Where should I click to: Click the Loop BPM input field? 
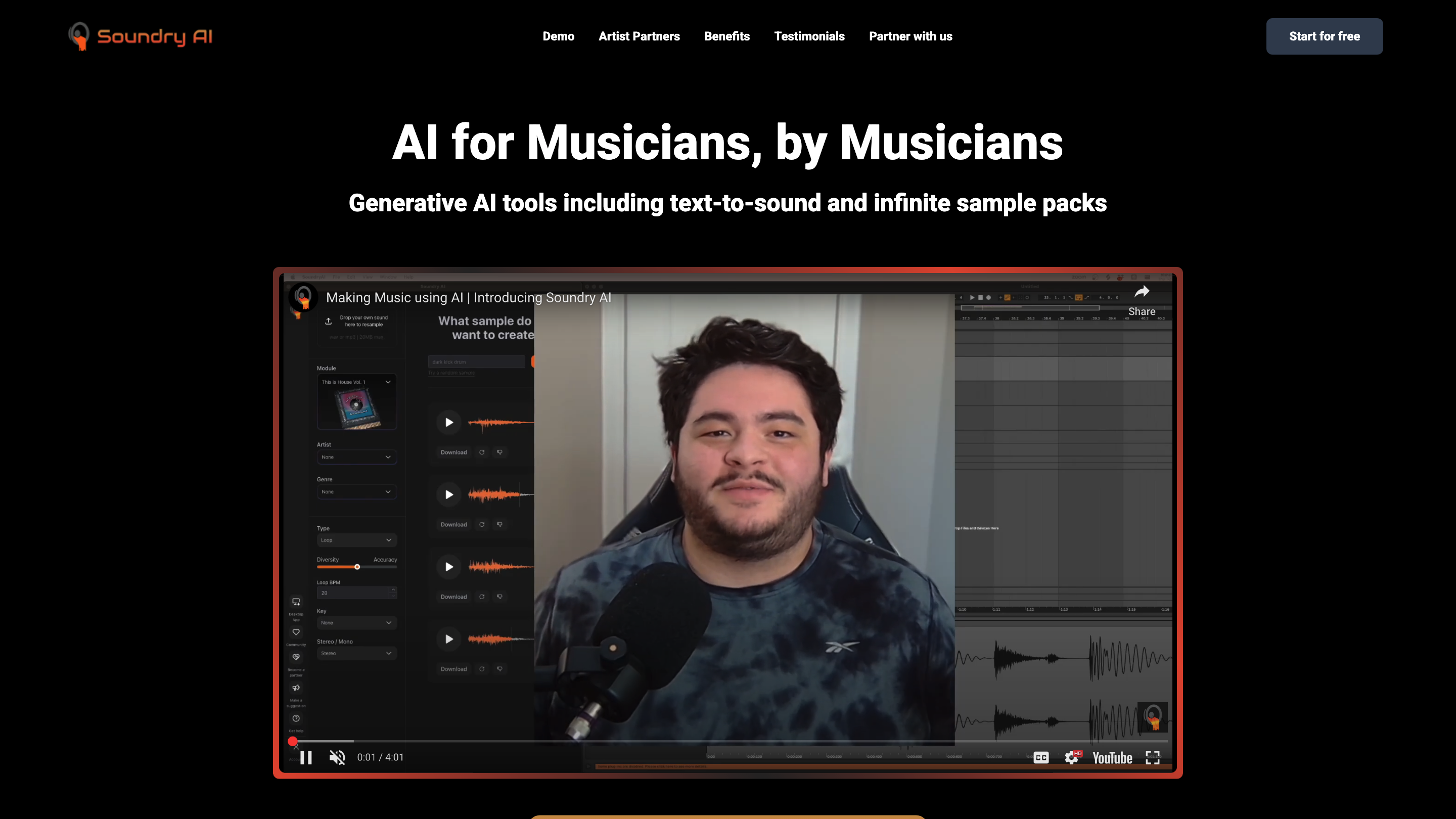click(x=354, y=593)
